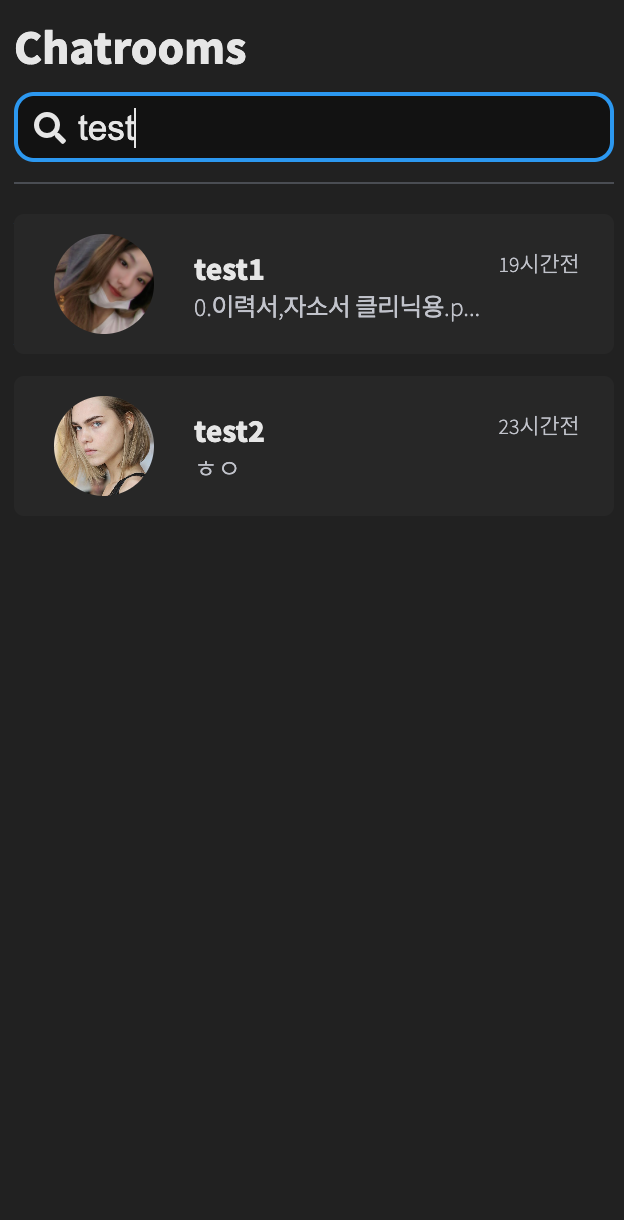Click the magnifying glass search icon
Viewport: 624px width, 1220px height.
pyautogui.click(x=49, y=127)
